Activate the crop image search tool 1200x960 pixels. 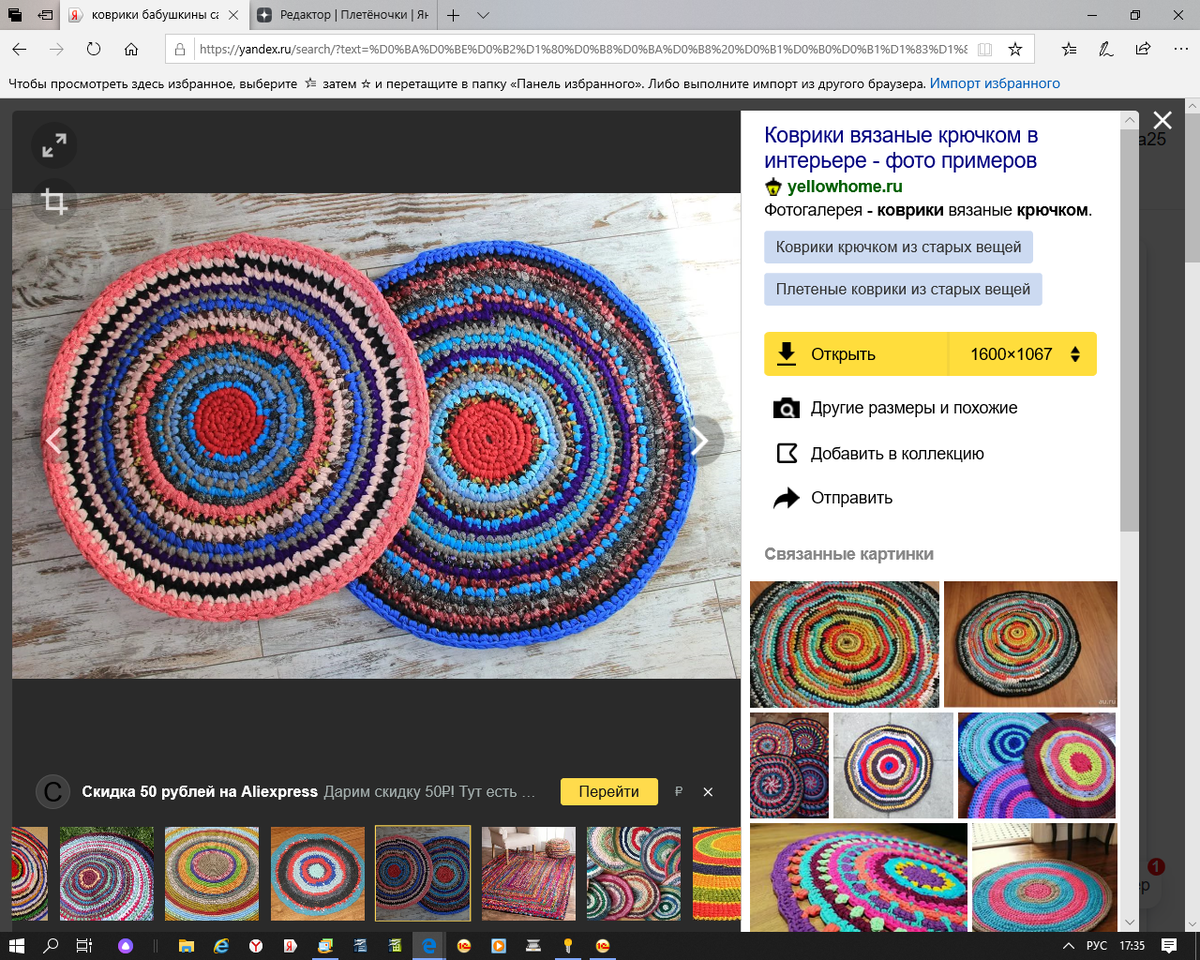[x=54, y=202]
